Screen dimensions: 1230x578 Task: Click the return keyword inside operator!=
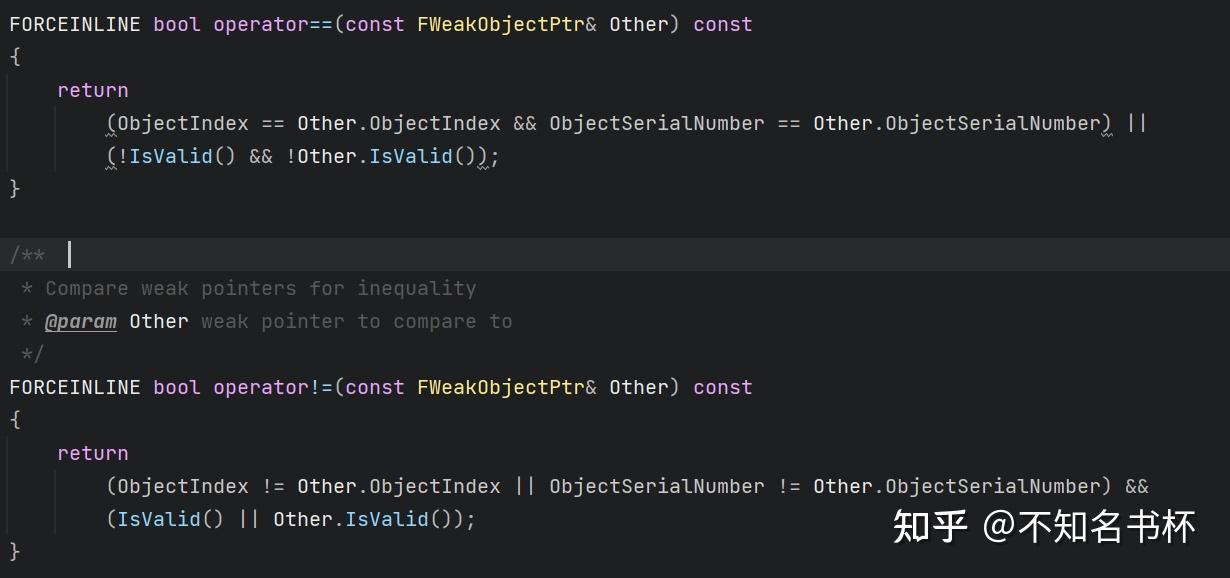(93, 453)
